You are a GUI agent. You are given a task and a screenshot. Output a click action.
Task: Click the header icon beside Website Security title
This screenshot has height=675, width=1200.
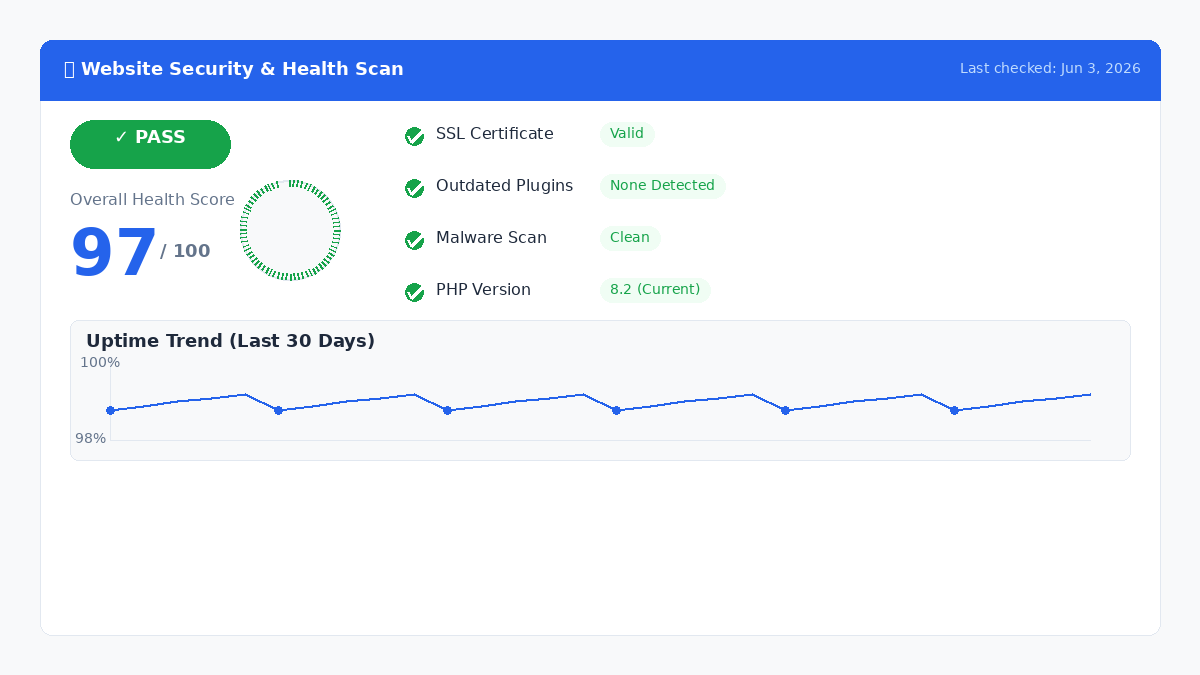pyautogui.click(x=69, y=69)
